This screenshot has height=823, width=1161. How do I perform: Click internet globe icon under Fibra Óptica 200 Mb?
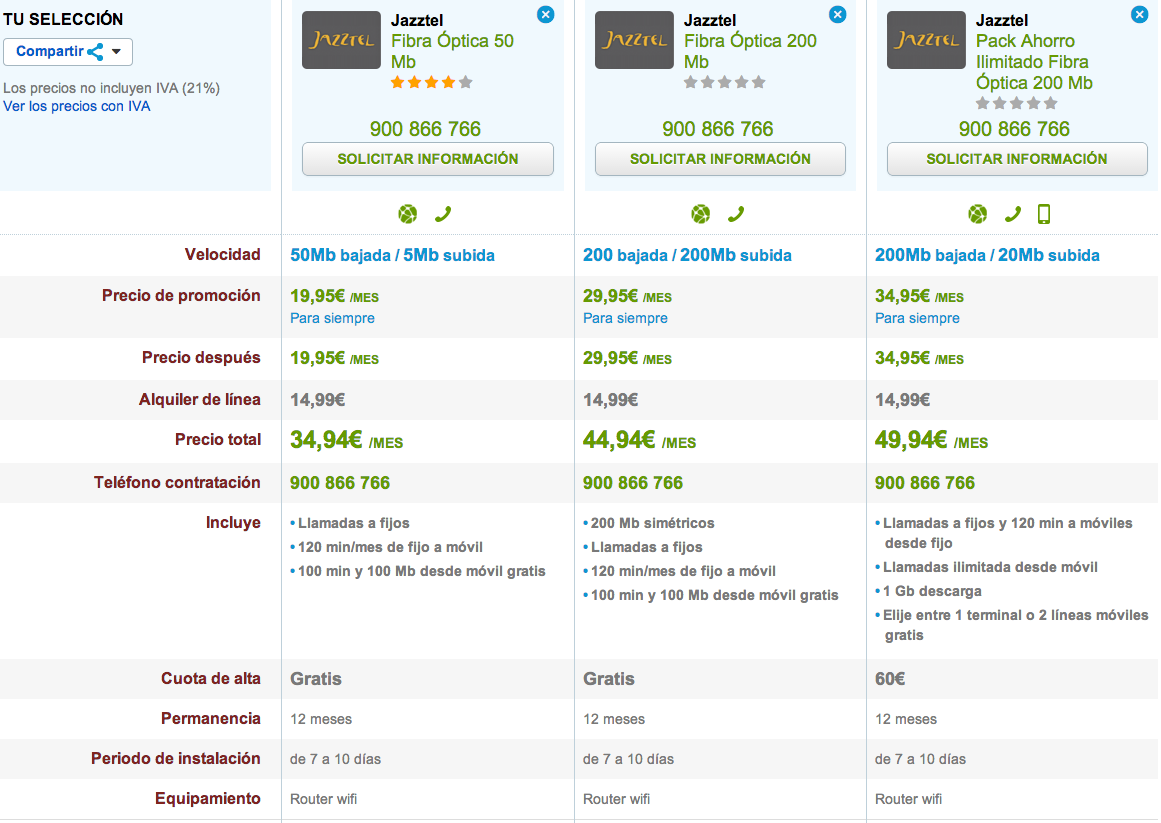700,215
